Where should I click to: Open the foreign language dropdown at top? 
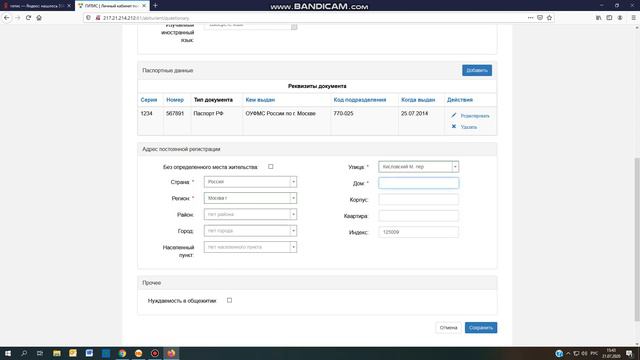250,26
